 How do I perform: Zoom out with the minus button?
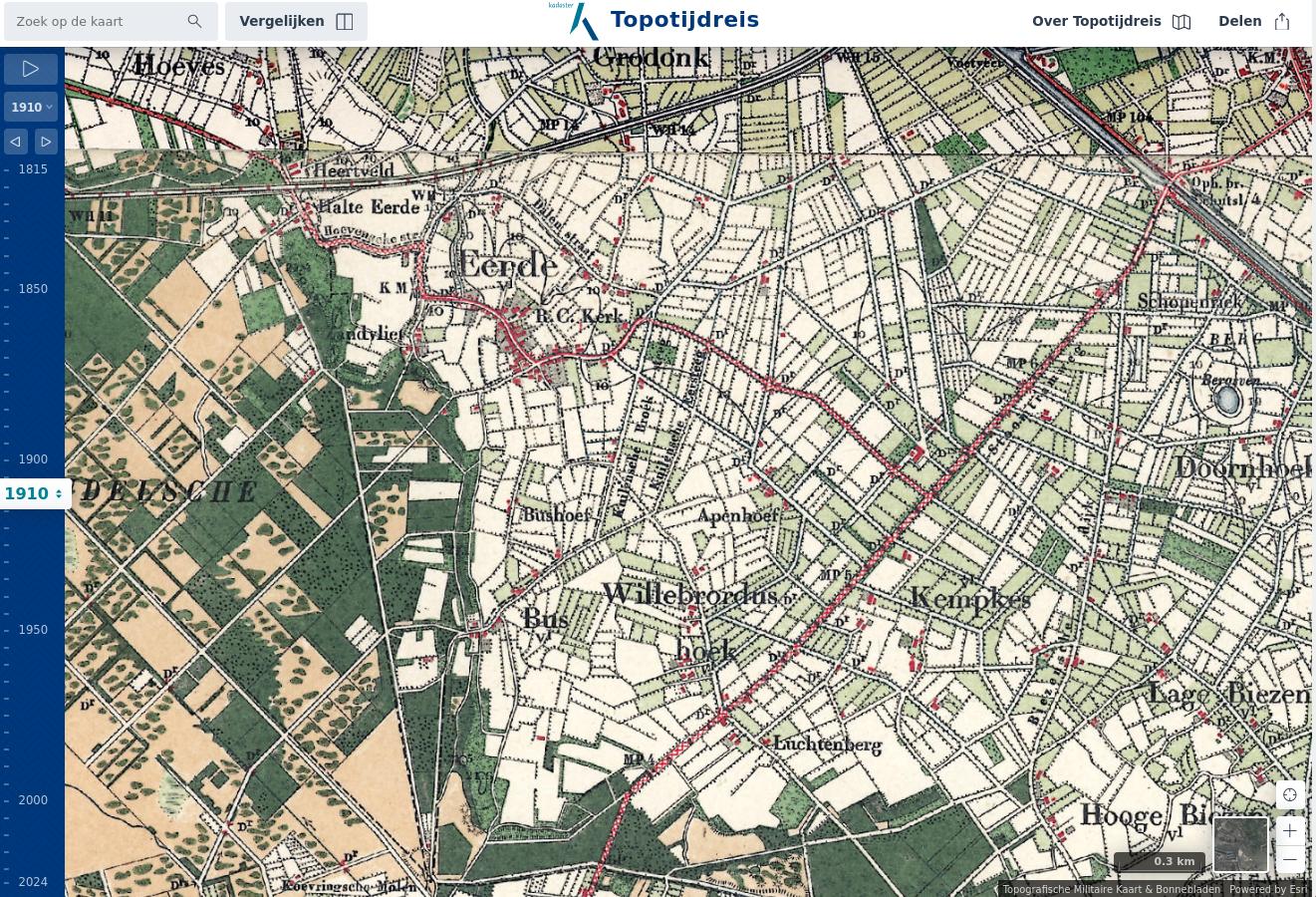pos(1290,859)
